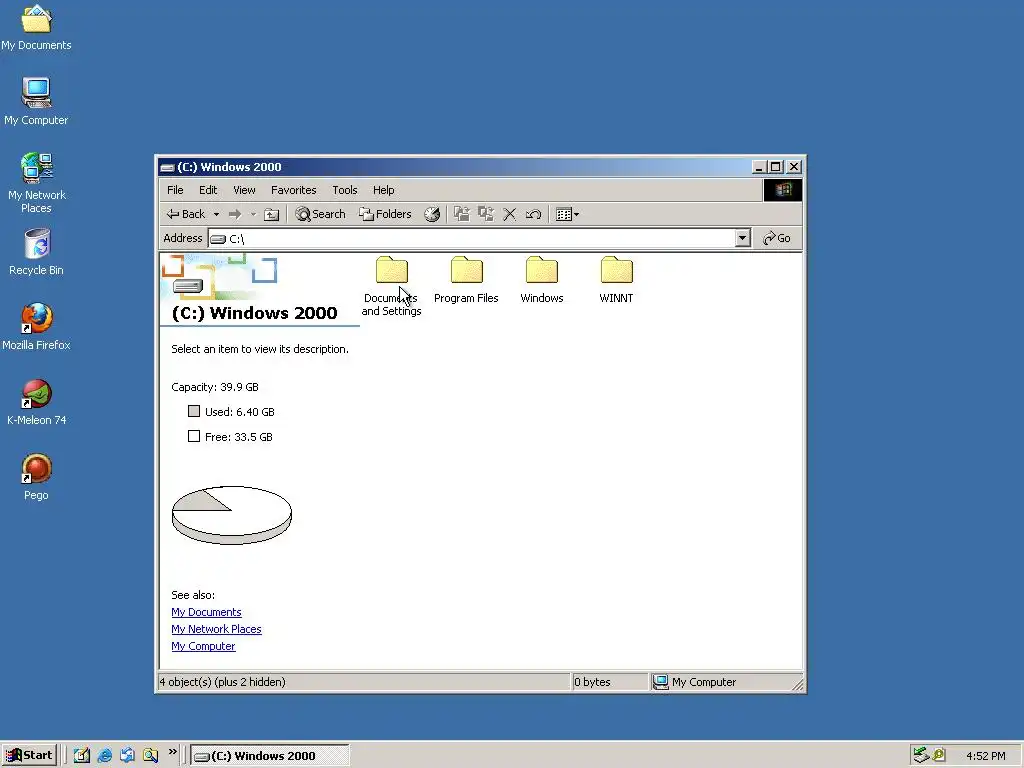The height and width of the screenshot is (768, 1024).
Task: Open the Forward history dropdown arrow
Action: pos(253,214)
